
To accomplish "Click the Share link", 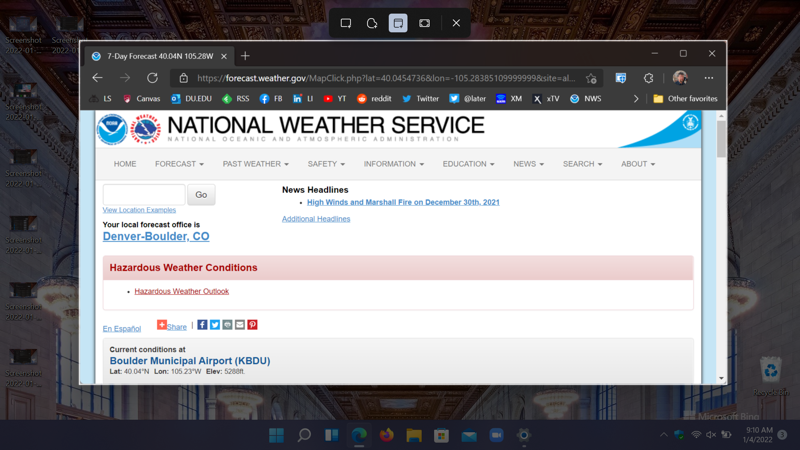I will (172, 326).
